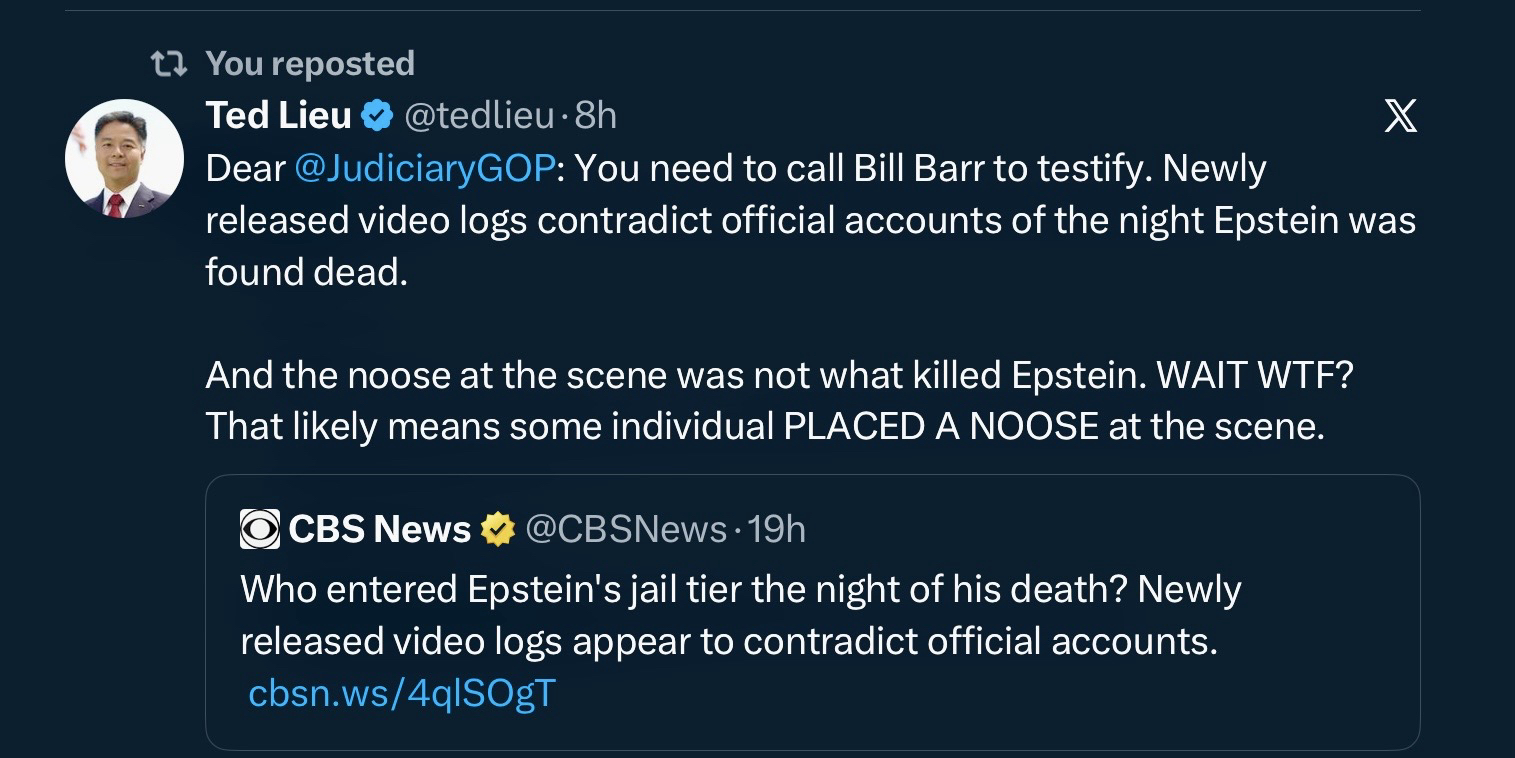
Task: Open Ted Lieu's profile picture
Action: (x=124, y=158)
